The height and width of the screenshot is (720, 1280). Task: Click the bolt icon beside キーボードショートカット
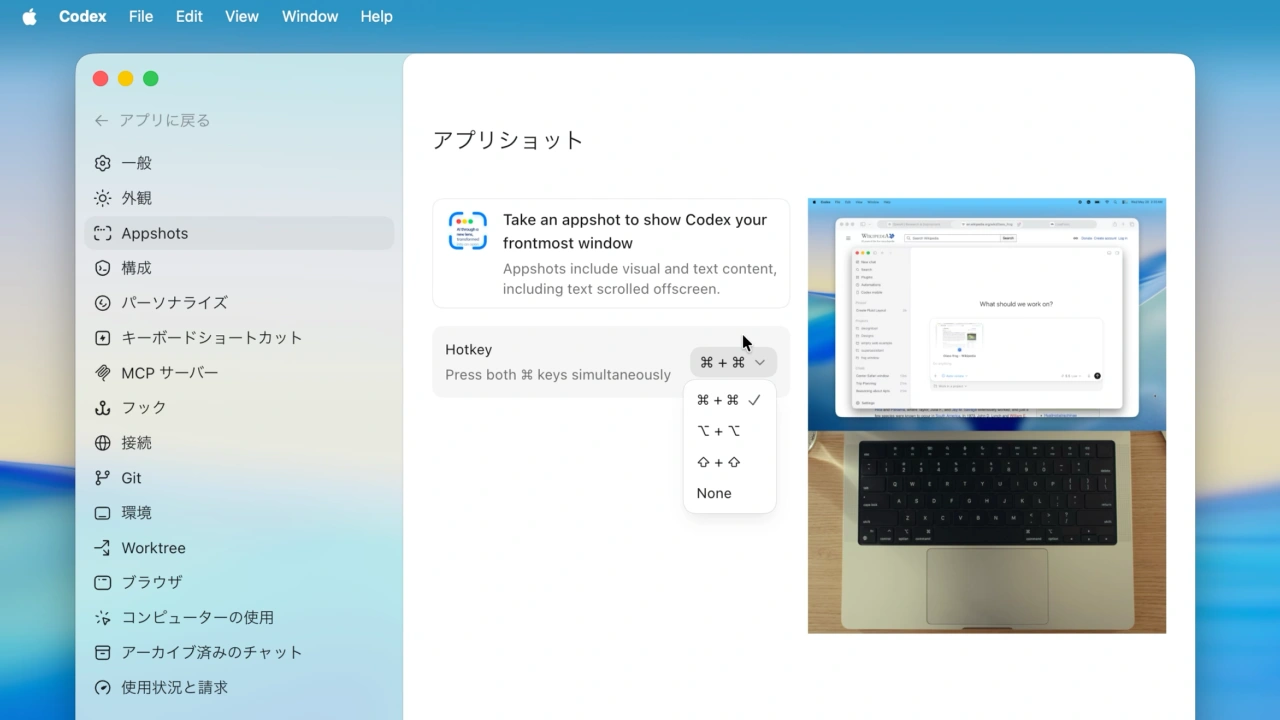(x=102, y=338)
